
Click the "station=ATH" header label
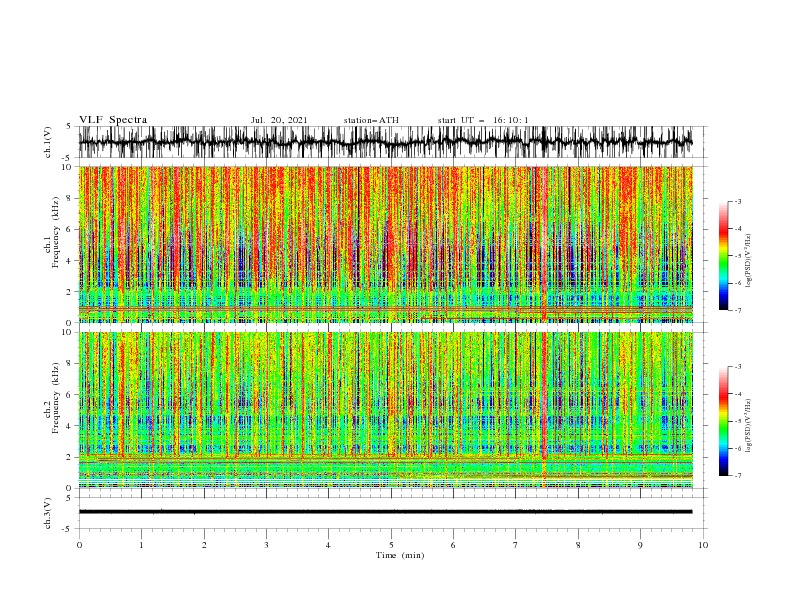[371, 120]
